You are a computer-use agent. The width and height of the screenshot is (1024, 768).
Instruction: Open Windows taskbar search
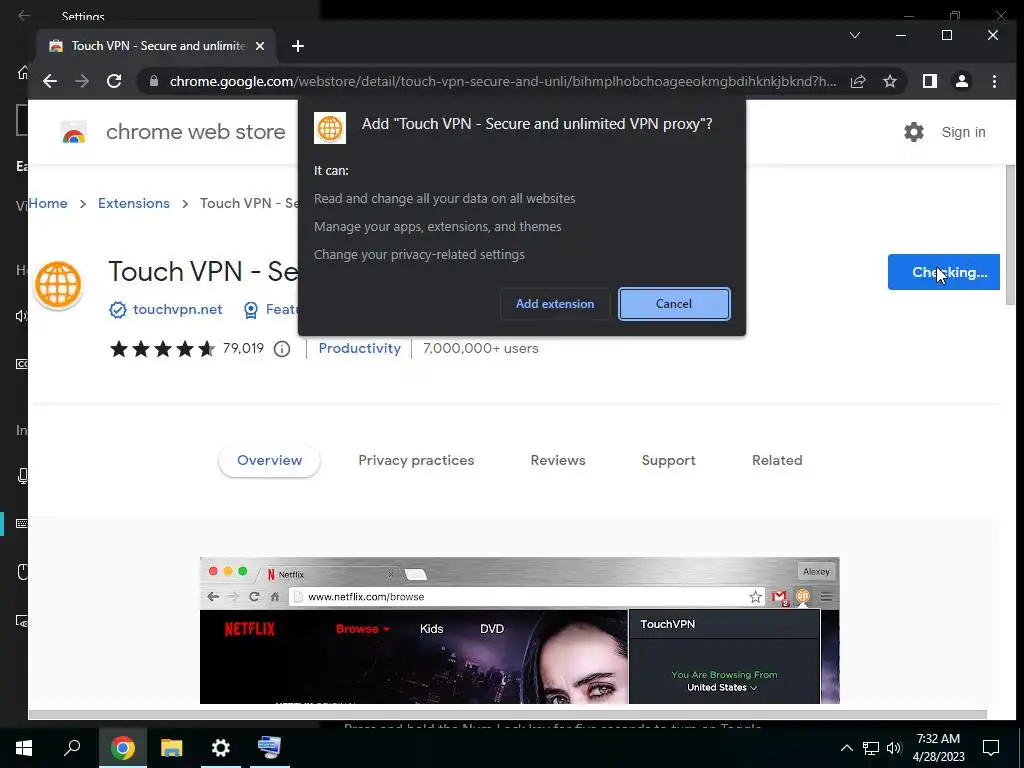point(72,747)
